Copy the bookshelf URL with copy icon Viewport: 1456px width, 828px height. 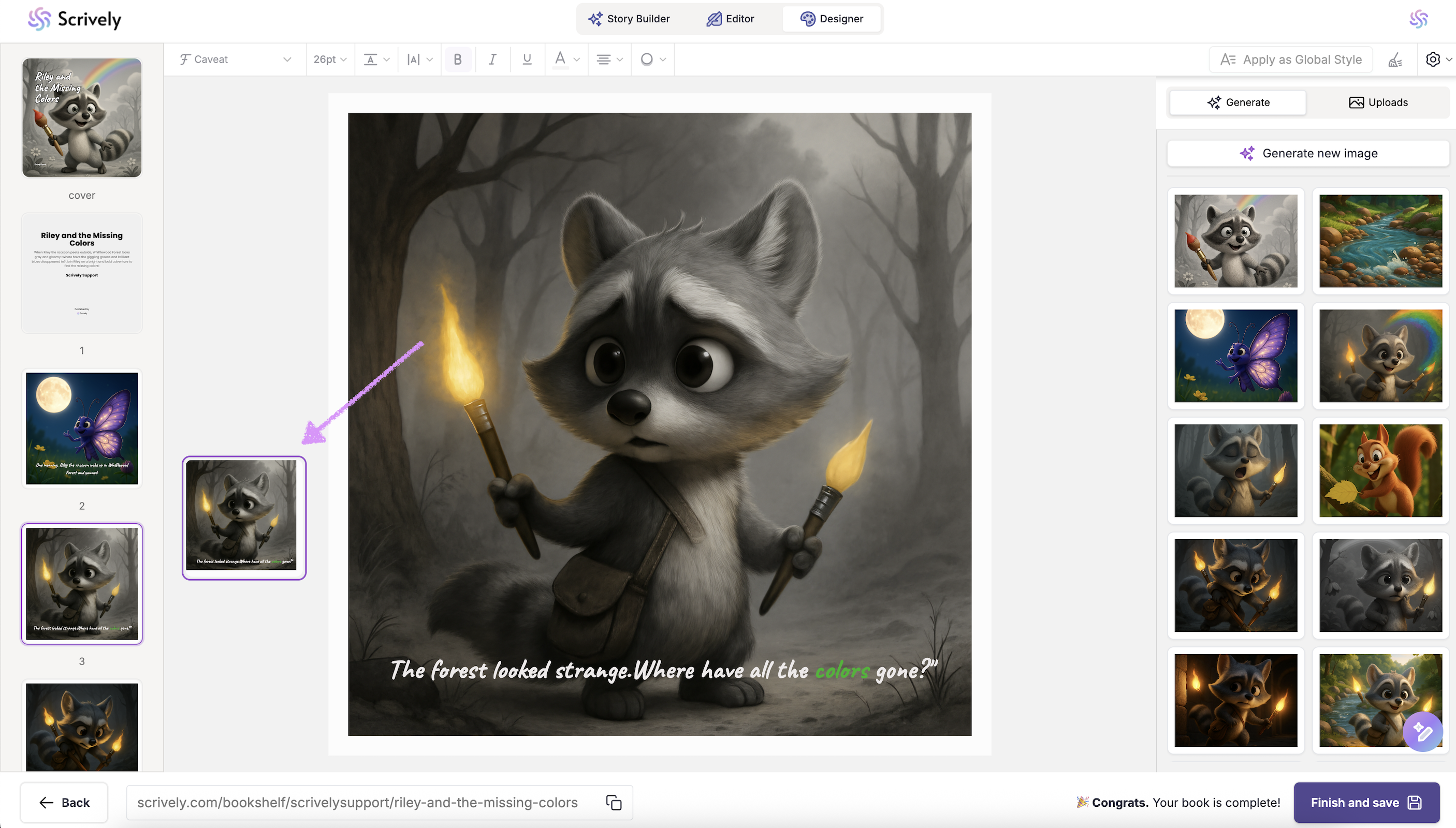(614, 803)
